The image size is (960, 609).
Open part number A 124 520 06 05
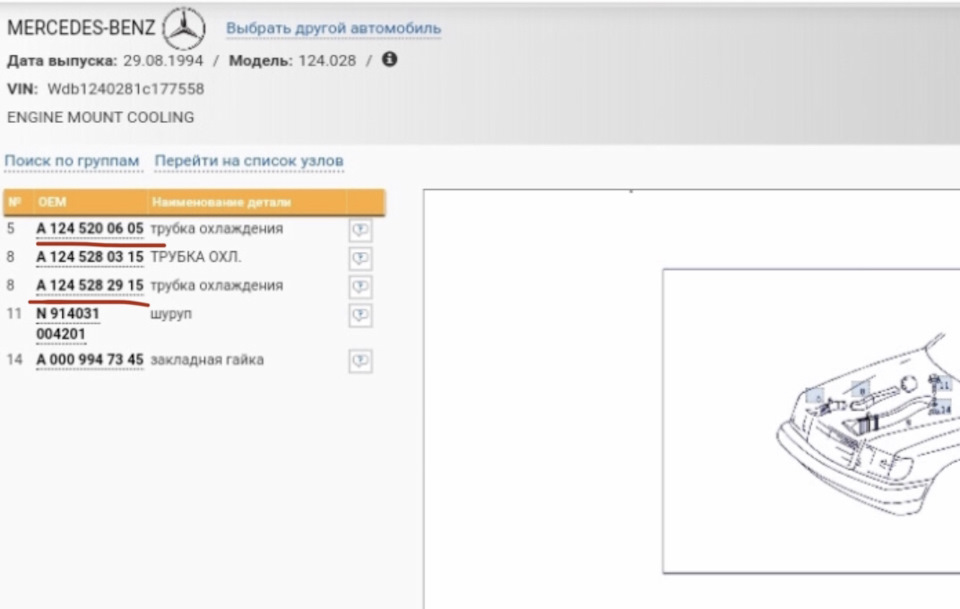tap(90, 228)
